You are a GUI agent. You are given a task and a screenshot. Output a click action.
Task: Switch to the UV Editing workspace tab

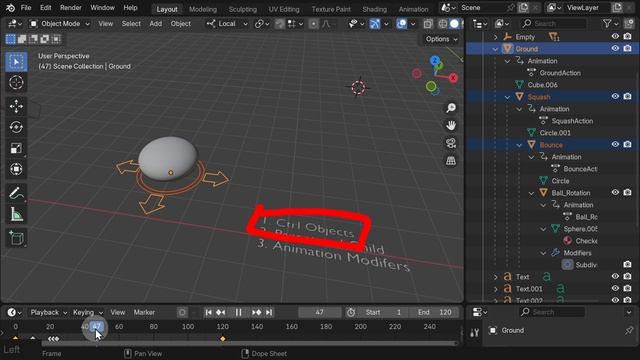point(284,9)
